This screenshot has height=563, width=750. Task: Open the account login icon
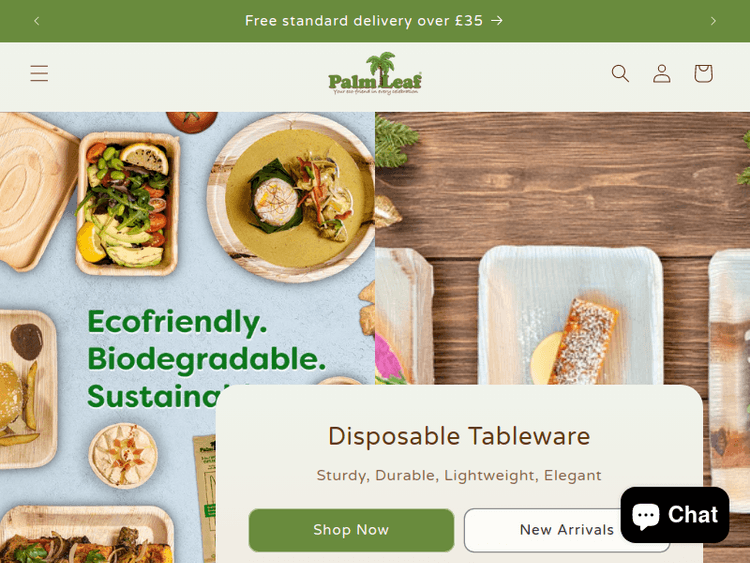click(662, 73)
